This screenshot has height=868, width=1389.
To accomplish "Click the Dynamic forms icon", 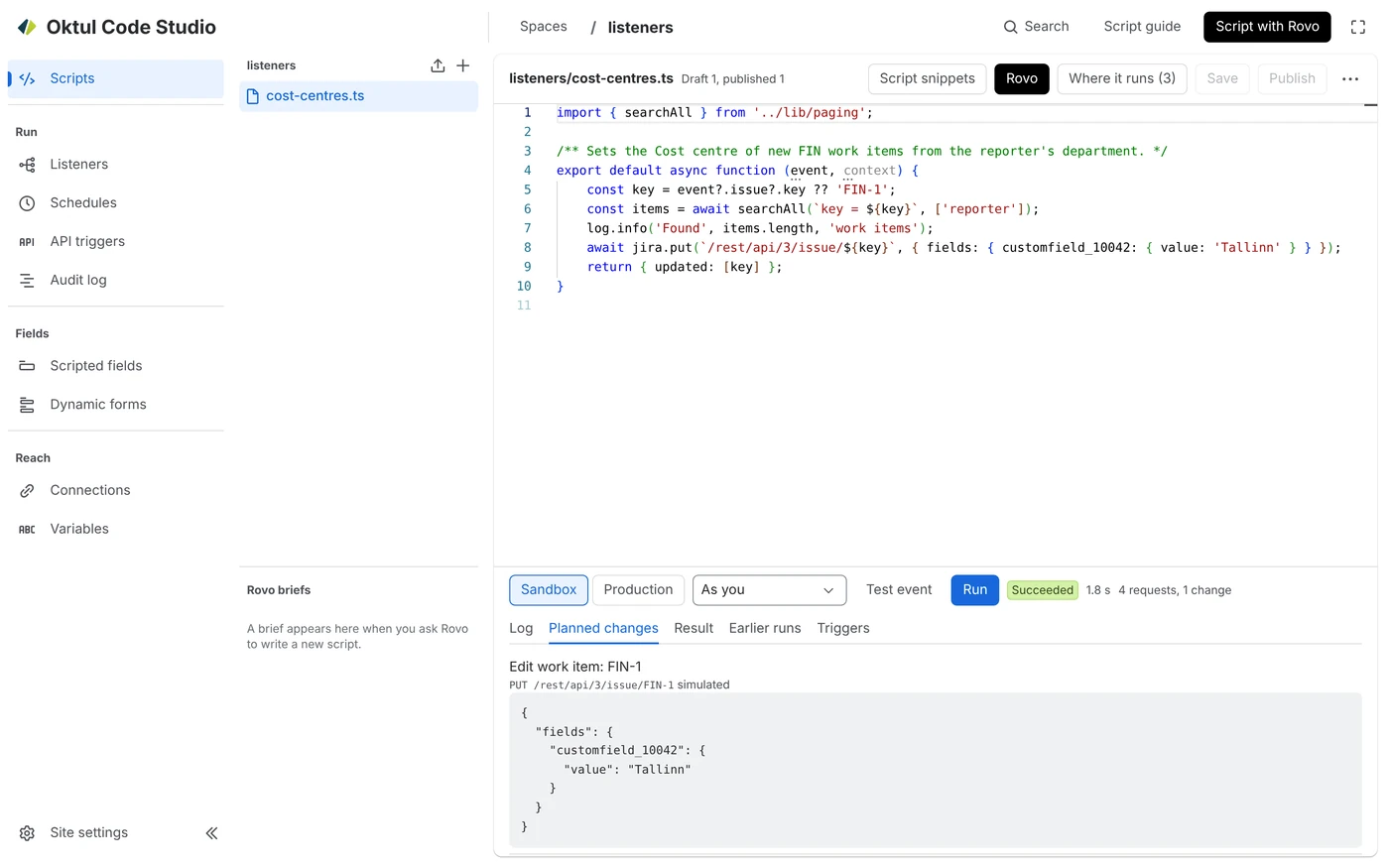I will click(x=28, y=405).
